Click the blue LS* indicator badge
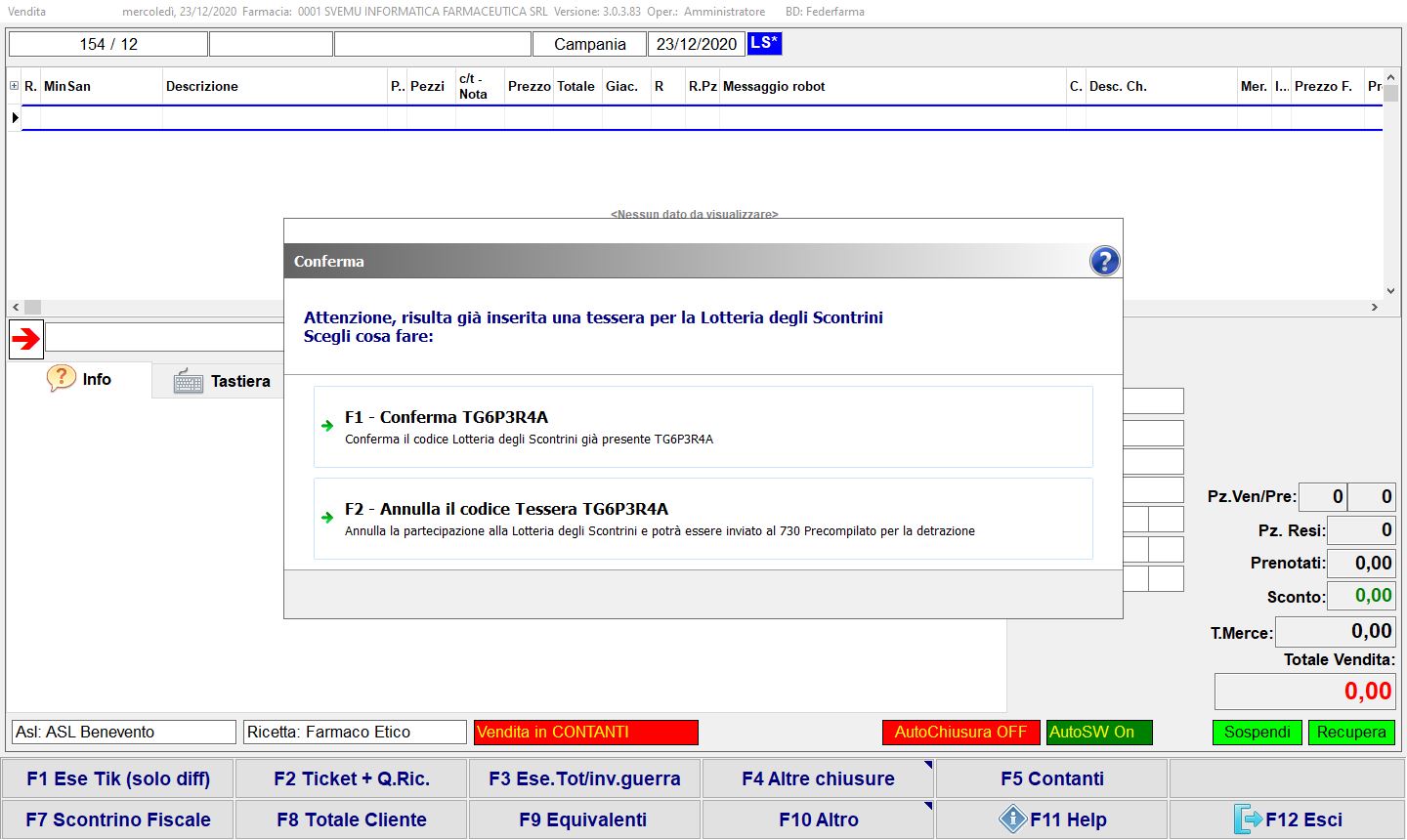 click(x=764, y=43)
